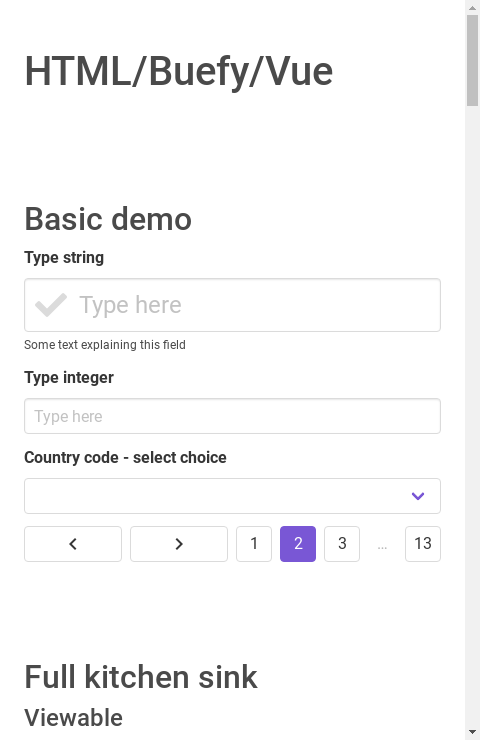480x740 pixels.
Task: Click the scrollbar up arrow
Action: tap(472, 7)
